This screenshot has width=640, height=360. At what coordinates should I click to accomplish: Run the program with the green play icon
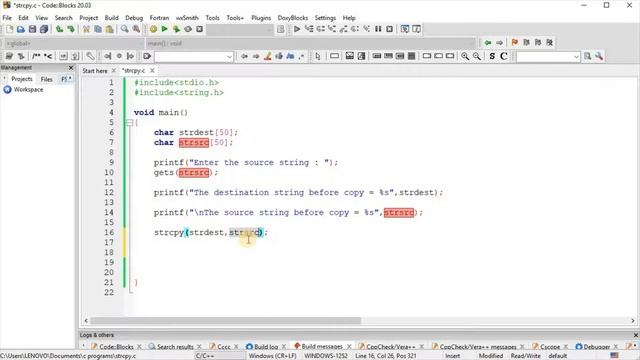point(164,29)
